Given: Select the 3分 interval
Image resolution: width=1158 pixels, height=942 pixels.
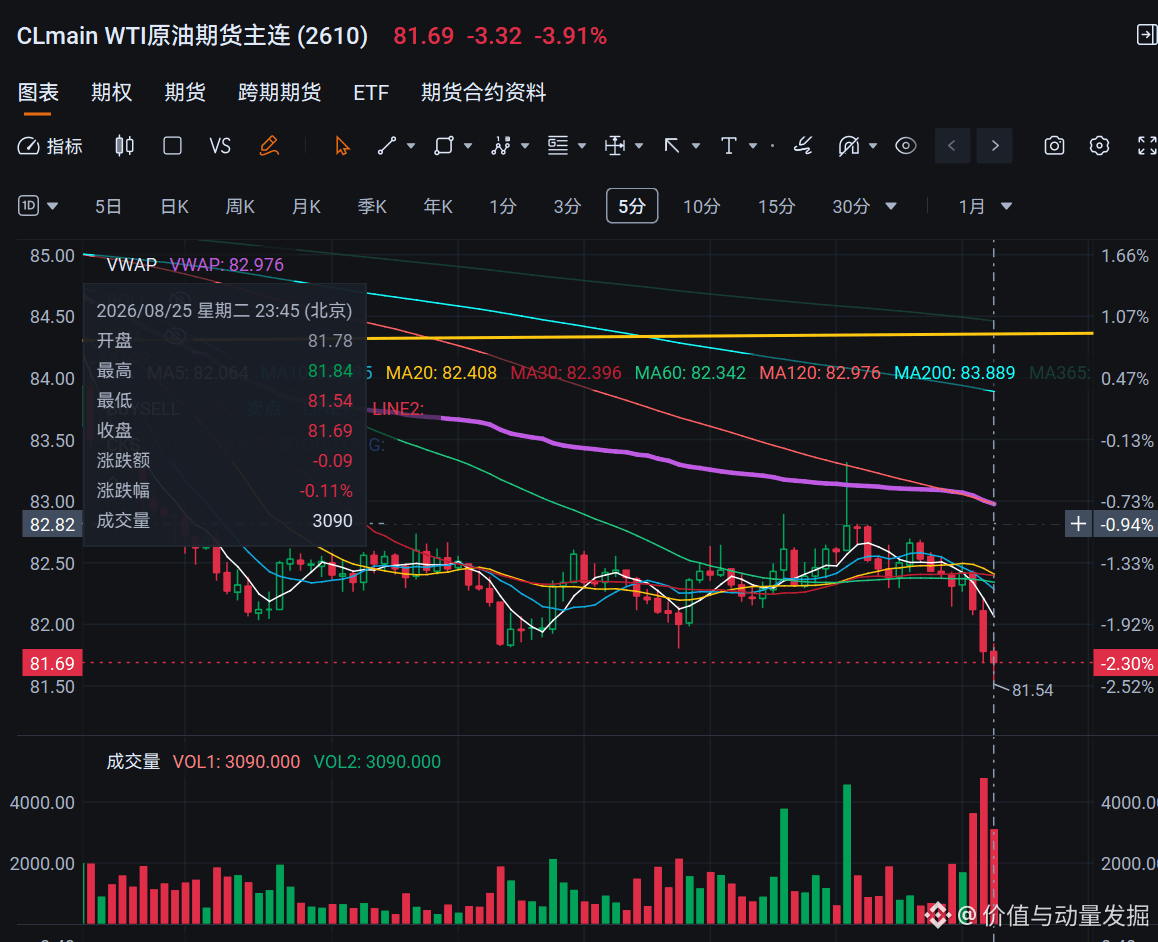Looking at the screenshot, I should (x=567, y=206).
